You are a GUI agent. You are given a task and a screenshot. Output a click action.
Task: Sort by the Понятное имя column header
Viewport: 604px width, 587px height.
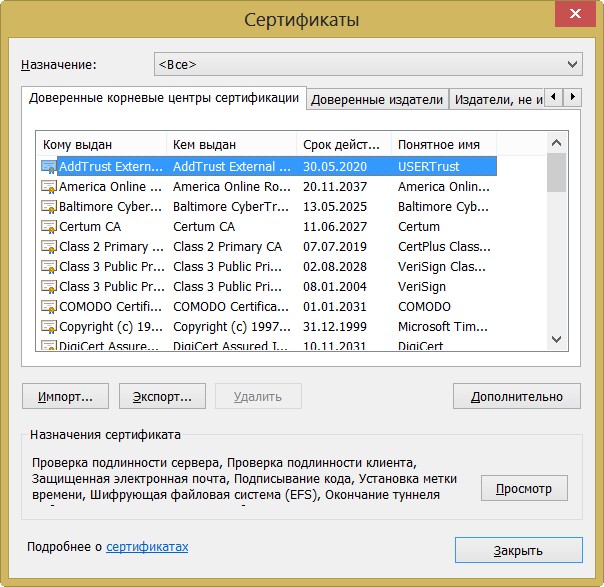[444, 145]
